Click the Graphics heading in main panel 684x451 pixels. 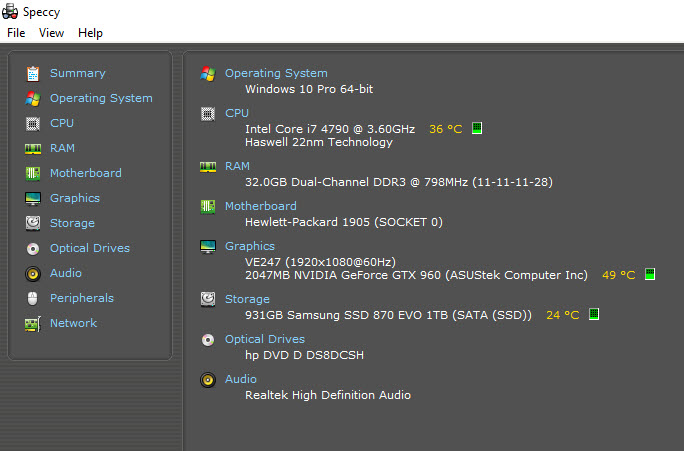[249, 246]
